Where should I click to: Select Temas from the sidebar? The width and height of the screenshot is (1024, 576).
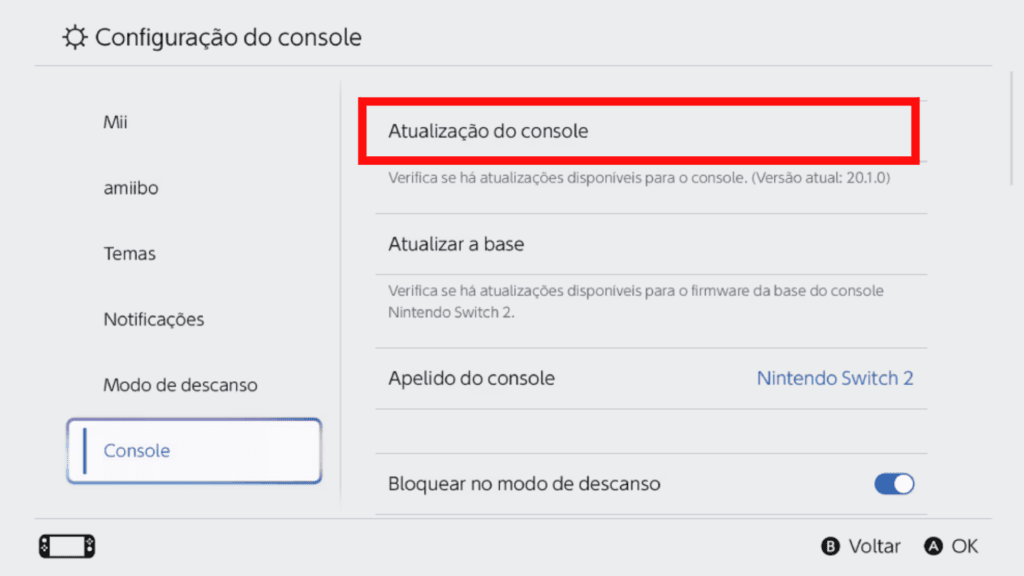coord(129,254)
